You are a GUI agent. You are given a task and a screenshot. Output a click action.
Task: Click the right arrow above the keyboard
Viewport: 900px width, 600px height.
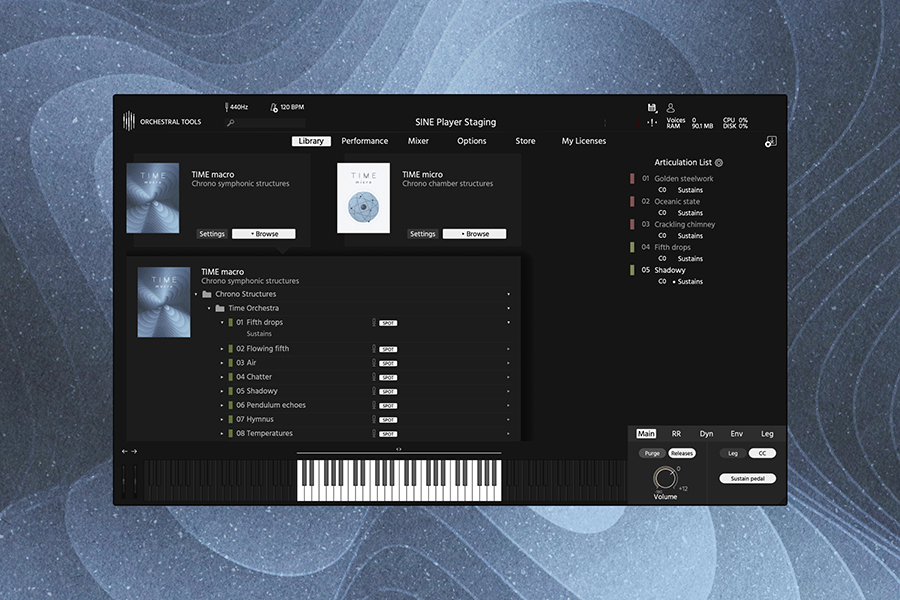[x=134, y=451]
